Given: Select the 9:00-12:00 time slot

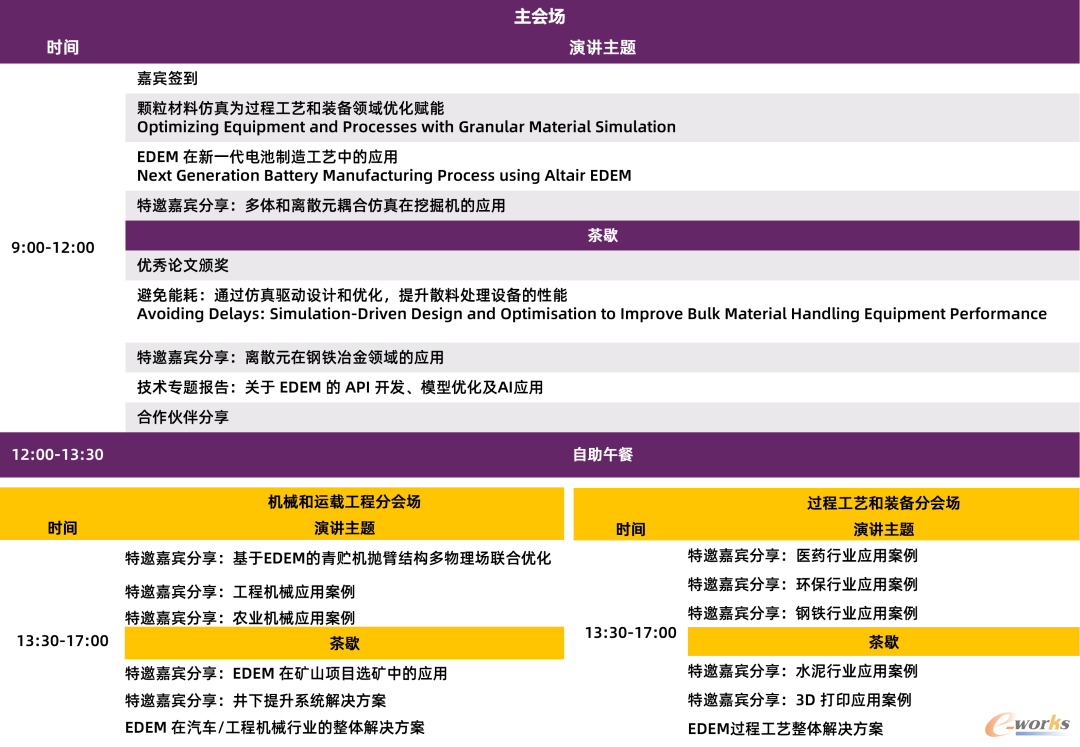Looking at the screenshot, I should tap(53, 248).
